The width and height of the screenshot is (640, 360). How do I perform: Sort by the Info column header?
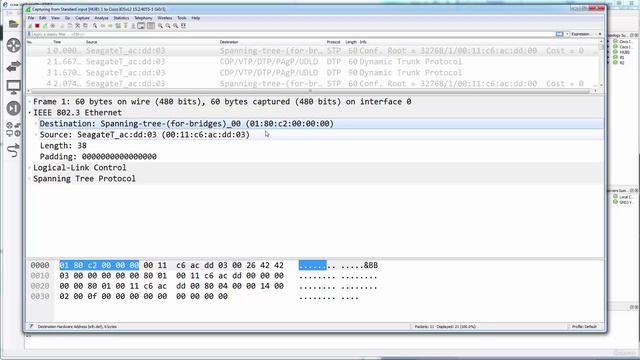coord(363,42)
